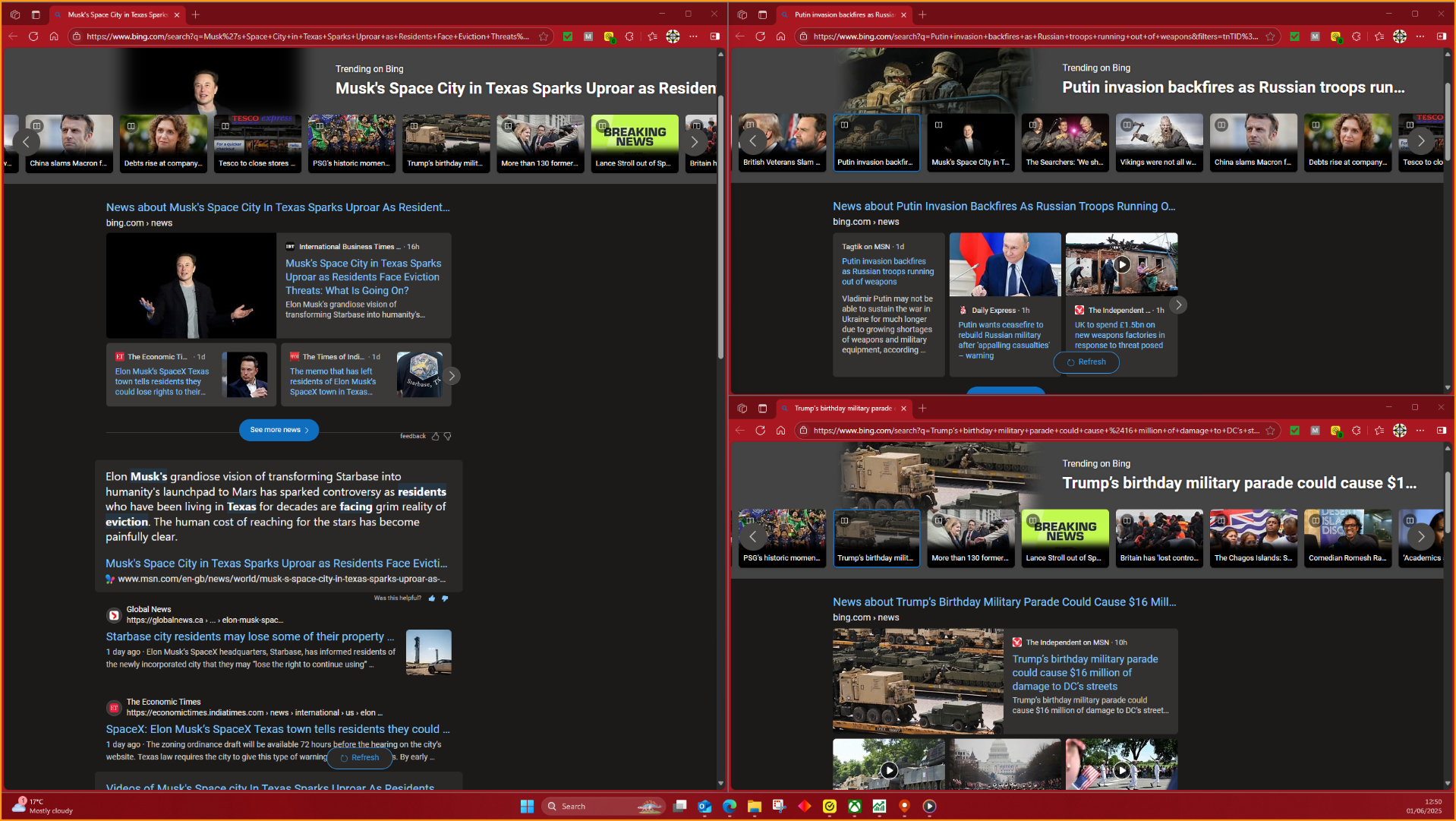Screen dimensions: 1456x821
Task: Open the Xbox app from the taskbar
Action: pyautogui.click(x=854, y=807)
